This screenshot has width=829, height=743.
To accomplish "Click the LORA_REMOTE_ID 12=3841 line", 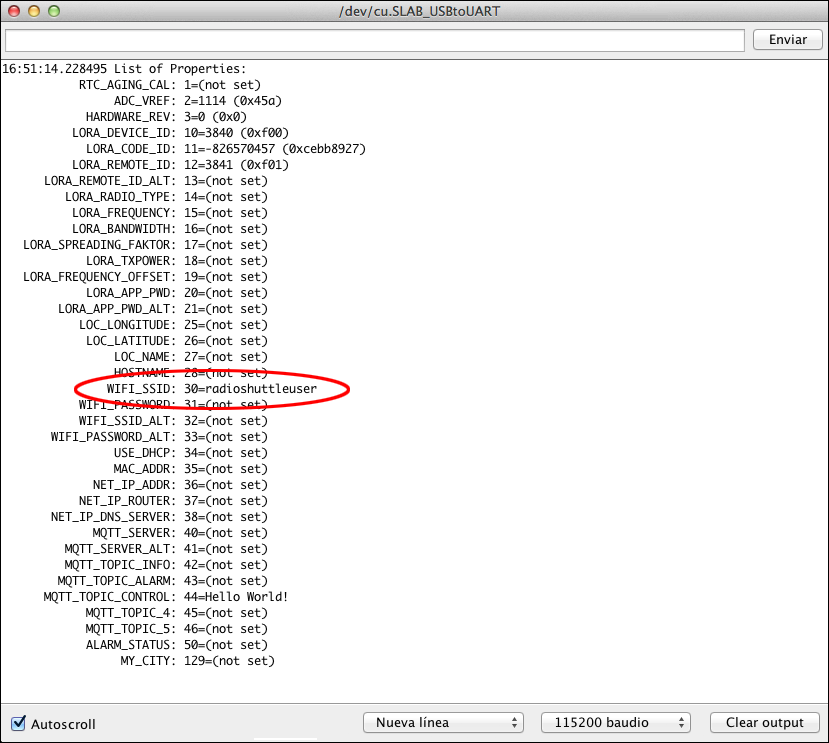I will point(180,165).
